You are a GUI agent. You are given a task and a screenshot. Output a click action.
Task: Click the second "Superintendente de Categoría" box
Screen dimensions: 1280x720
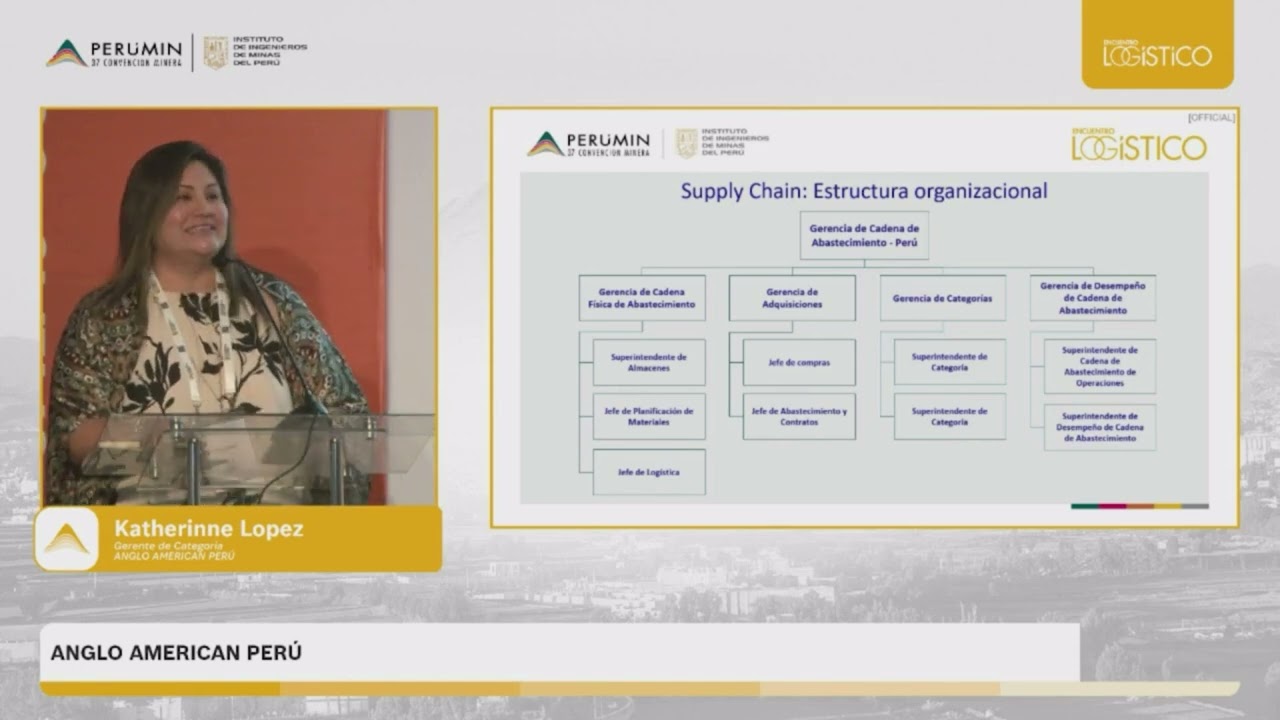(950, 416)
